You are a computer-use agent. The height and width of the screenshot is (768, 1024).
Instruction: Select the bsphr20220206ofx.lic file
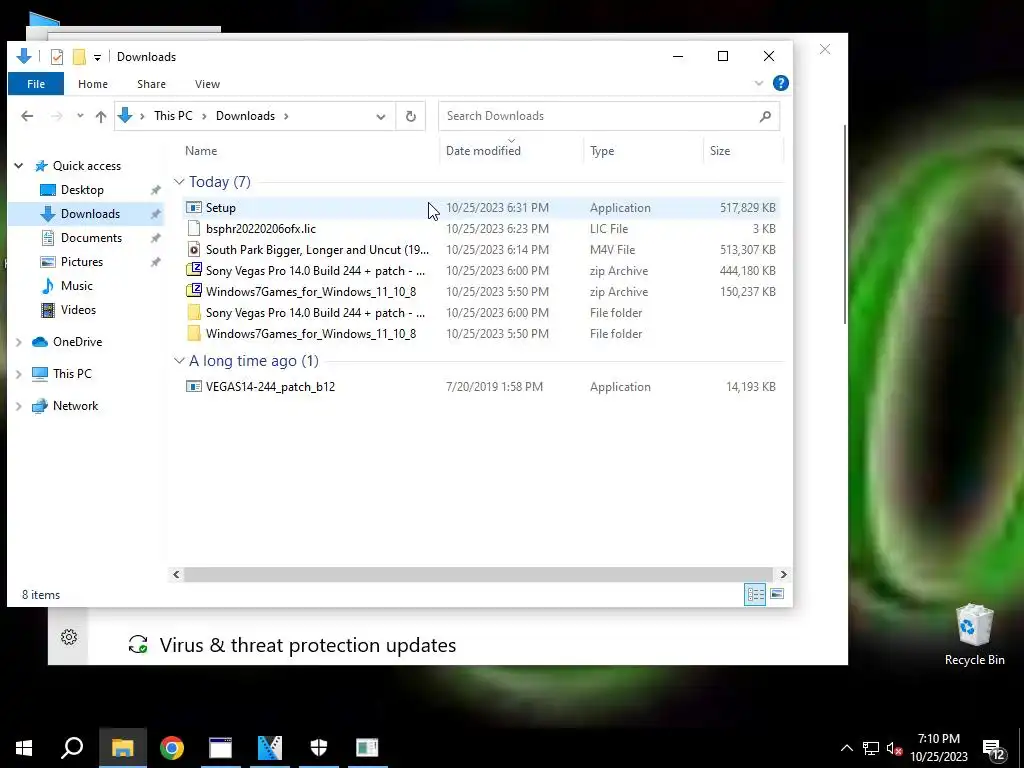(481, 229)
